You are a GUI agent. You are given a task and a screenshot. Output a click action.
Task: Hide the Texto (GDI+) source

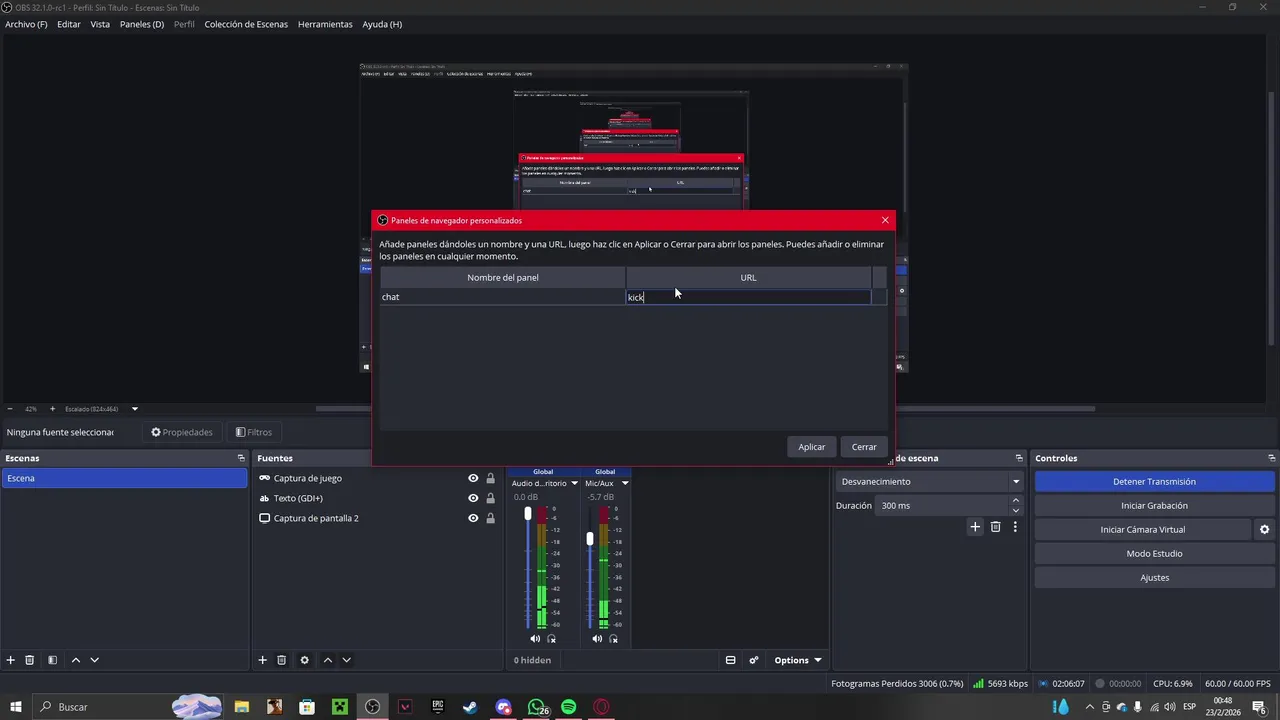(473, 498)
